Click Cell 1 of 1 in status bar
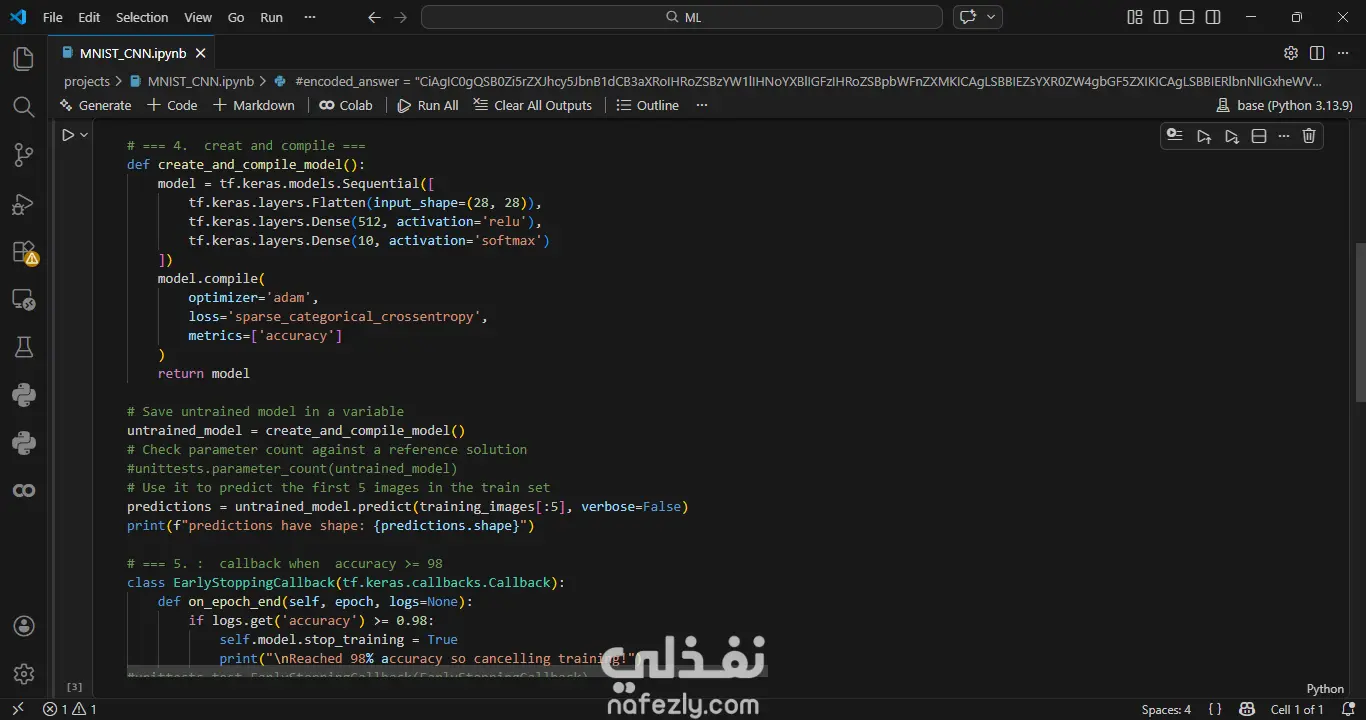Viewport: 1366px width, 720px height. [x=1297, y=709]
